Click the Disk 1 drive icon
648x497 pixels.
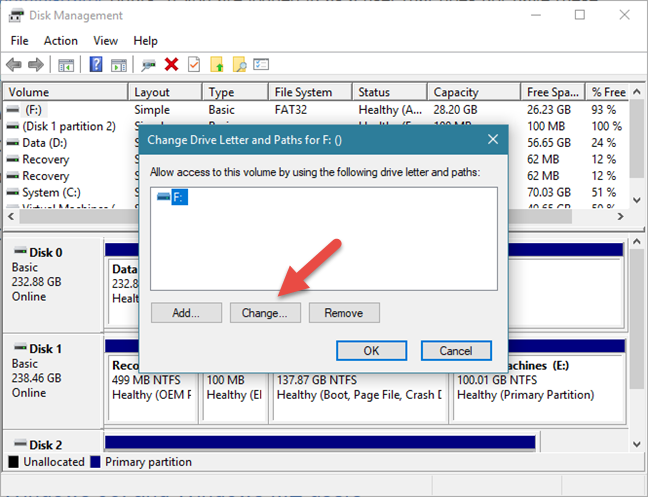pyautogui.click(x=20, y=347)
